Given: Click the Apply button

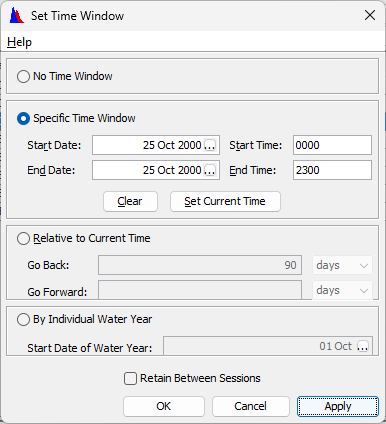Looking at the screenshot, I should (x=338, y=406).
